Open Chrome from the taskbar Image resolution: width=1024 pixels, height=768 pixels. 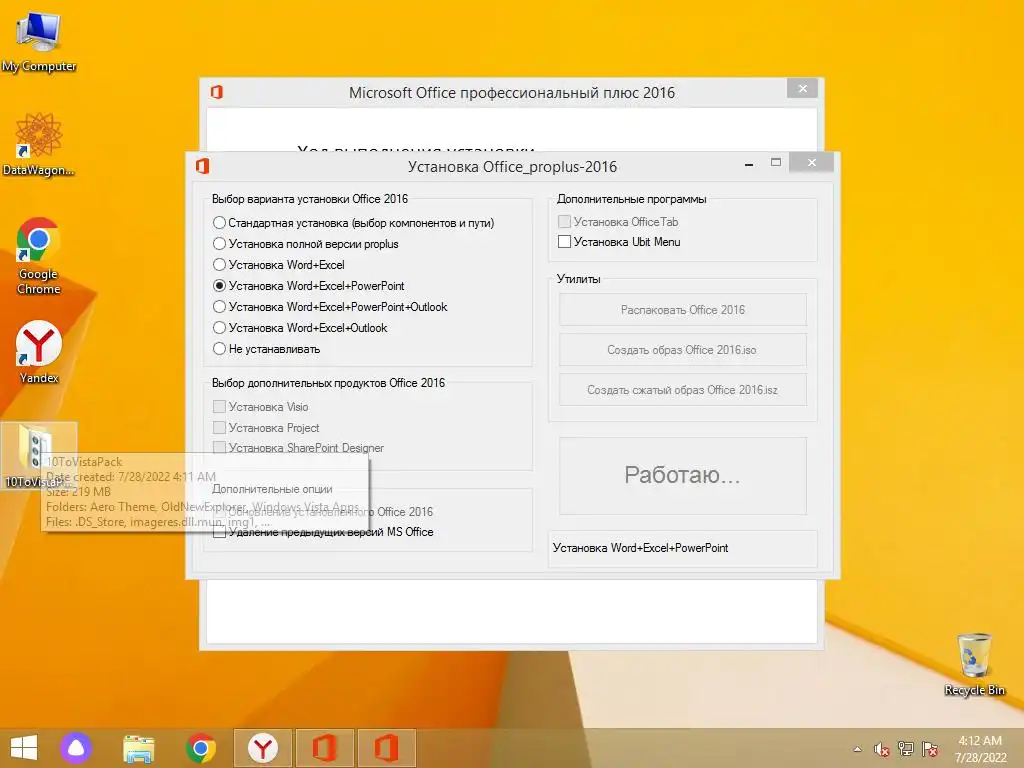tap(200, 748)
